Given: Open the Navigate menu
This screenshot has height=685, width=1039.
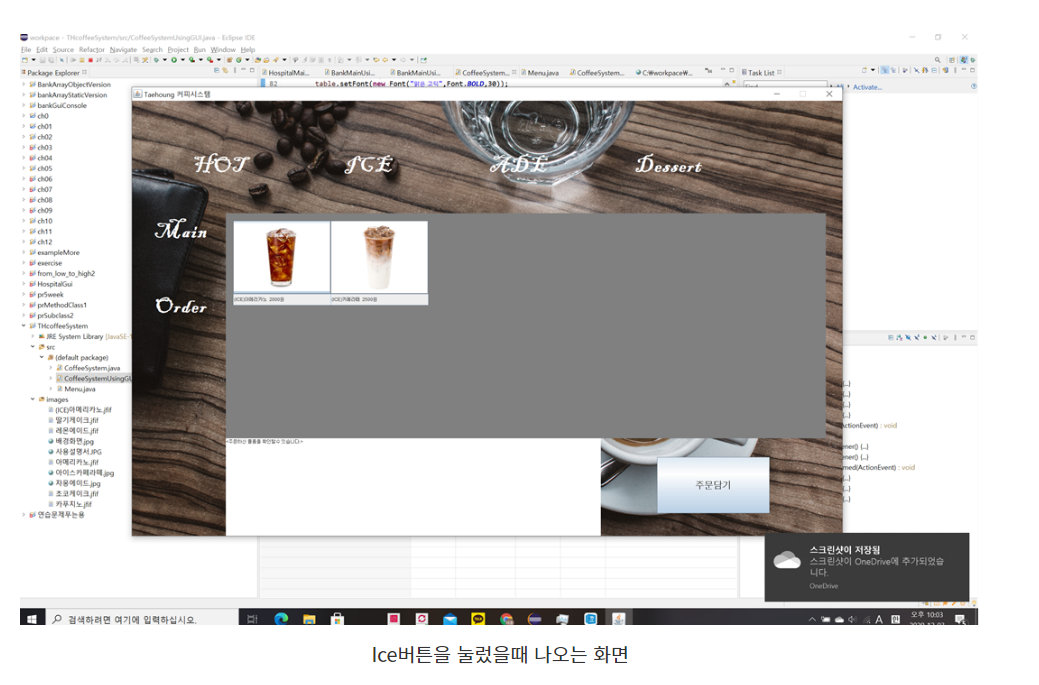Looking at the screenshot, I should click(123, 50).
